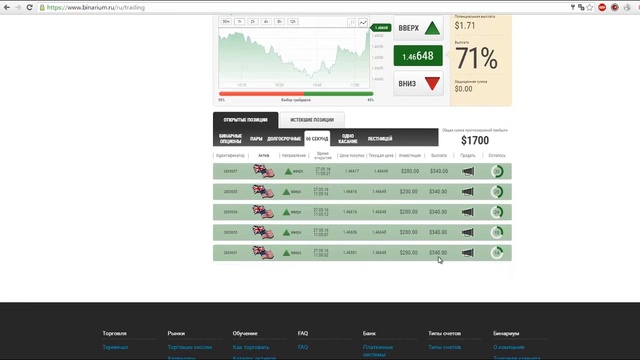Select the Лестницей options tab
Viewport: 640px width, 360px height.
(x=380, y=139)
